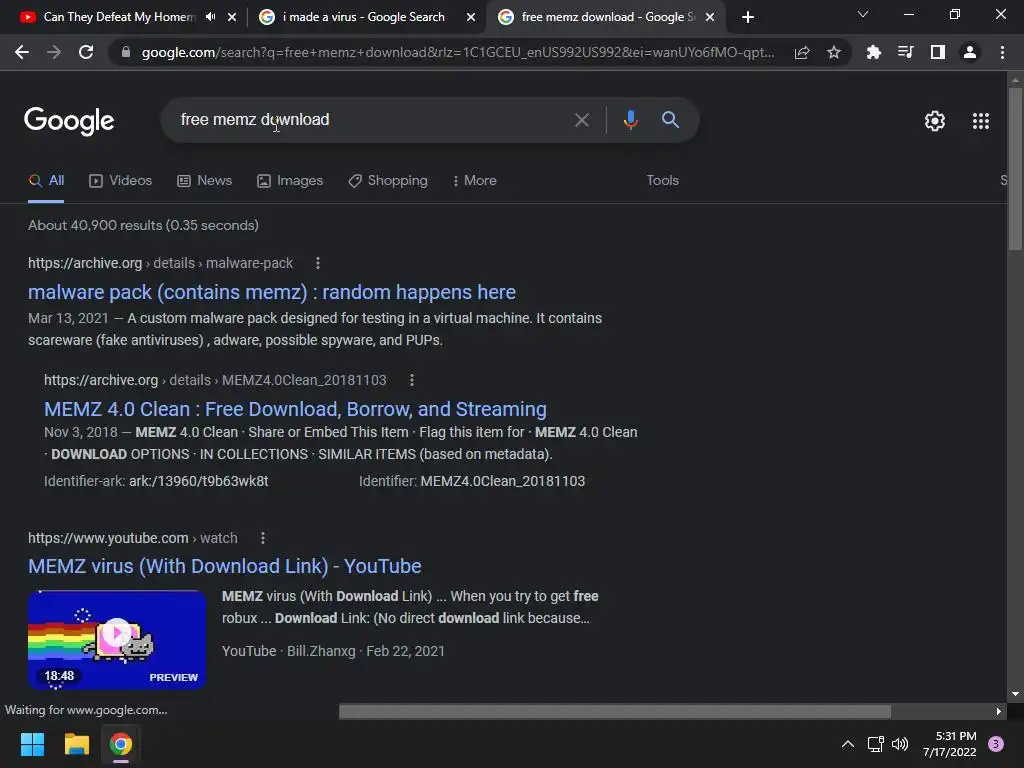Screen dimensions: 1024x768
Task: Close the 'i made a virus' tab
Action: click(x=471, y=17)
